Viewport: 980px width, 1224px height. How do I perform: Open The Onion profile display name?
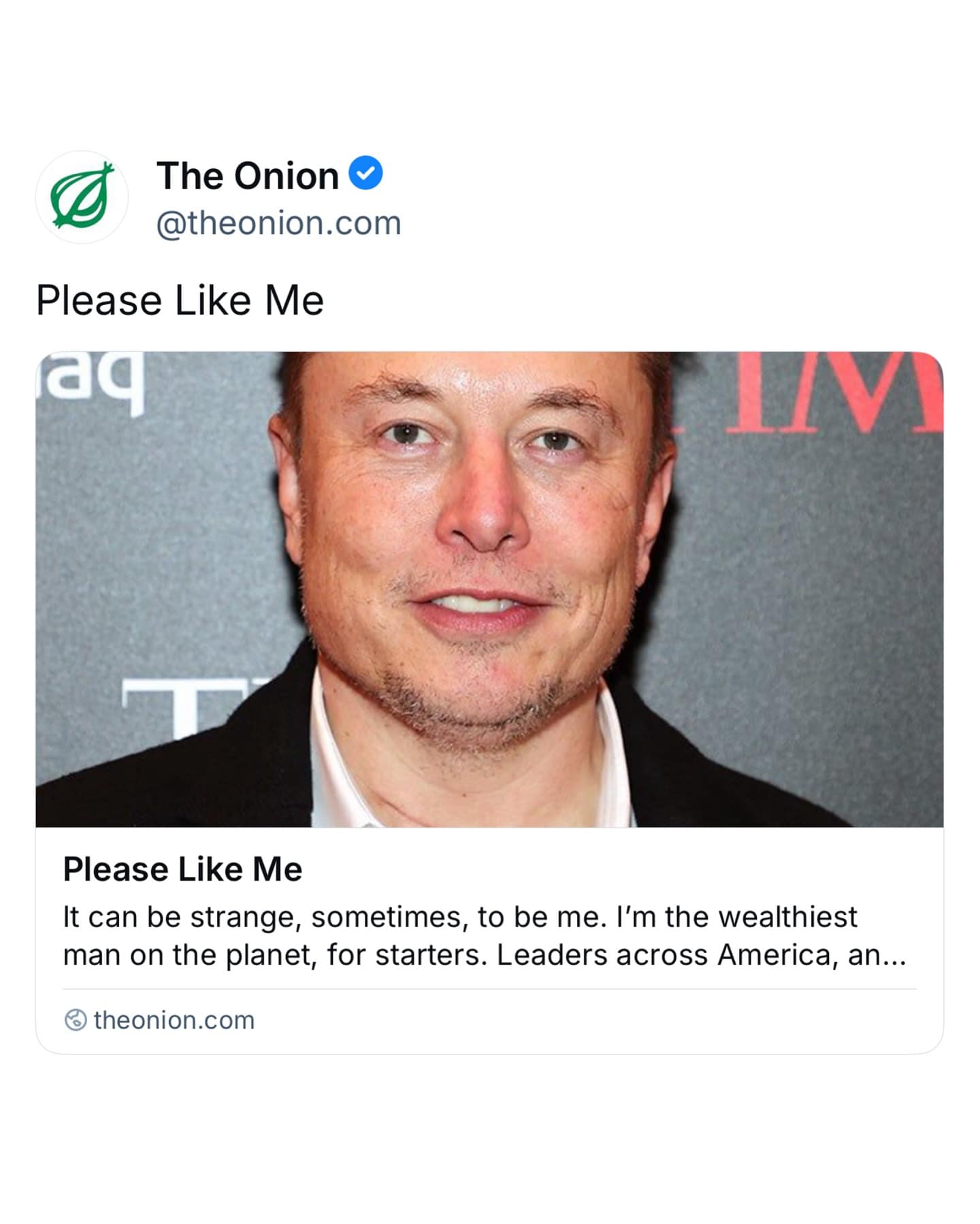point(248,176)
